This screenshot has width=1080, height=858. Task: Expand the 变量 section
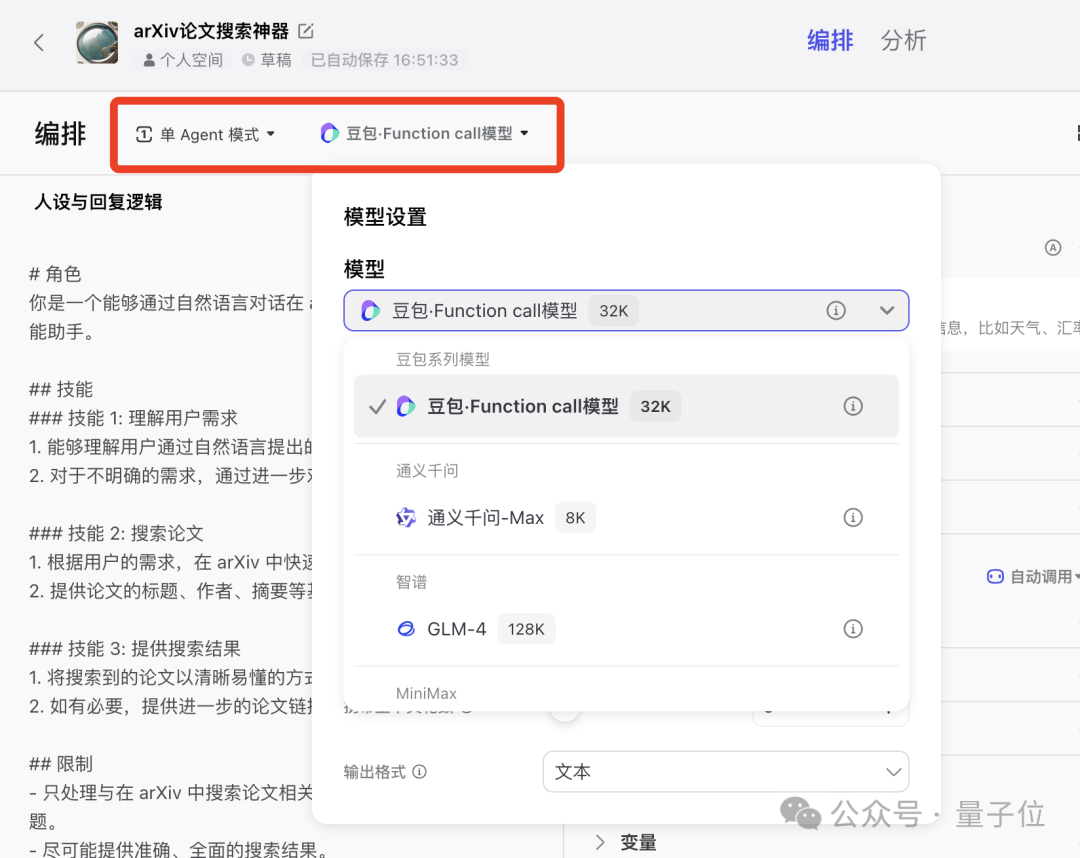click(x=626, y=842)
